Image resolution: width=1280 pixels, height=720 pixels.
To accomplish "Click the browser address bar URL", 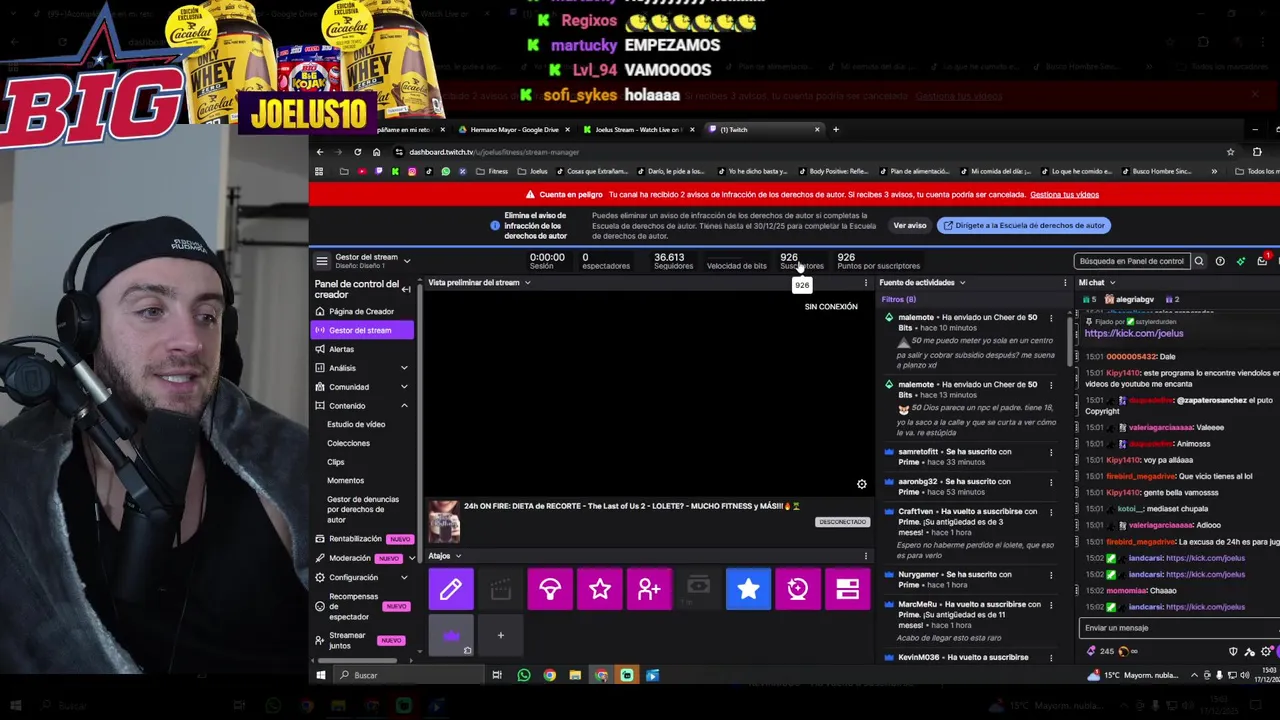I will [494, 152].
